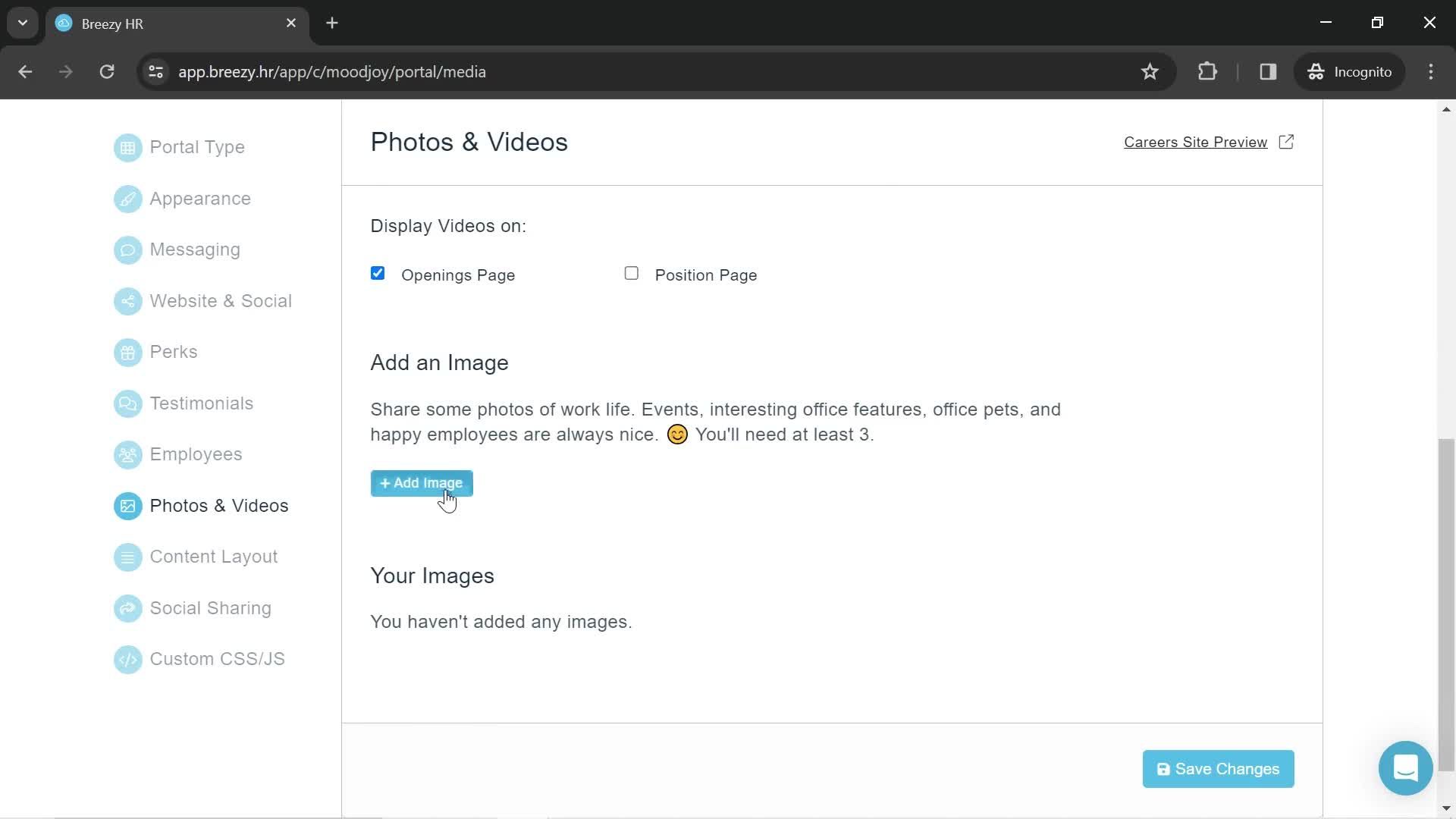Click the Appearance sidebar icon
The height and width of the screenshot is (819, 1456).
click(x=128, y=198)
